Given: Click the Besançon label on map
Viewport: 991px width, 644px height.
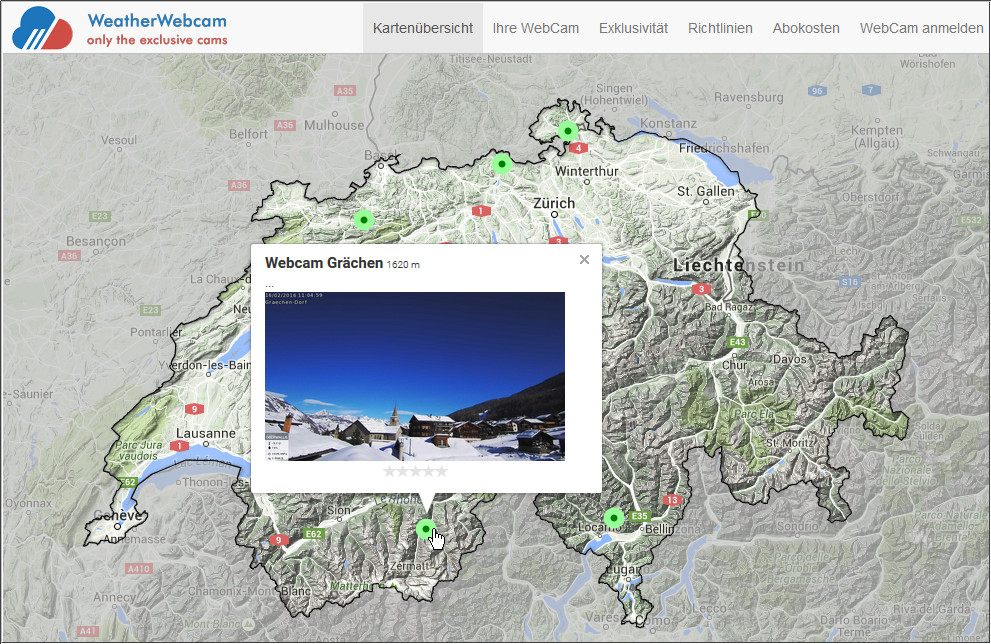Looking at the screenshot, I should pyautogui.click(x=96, y=241).
